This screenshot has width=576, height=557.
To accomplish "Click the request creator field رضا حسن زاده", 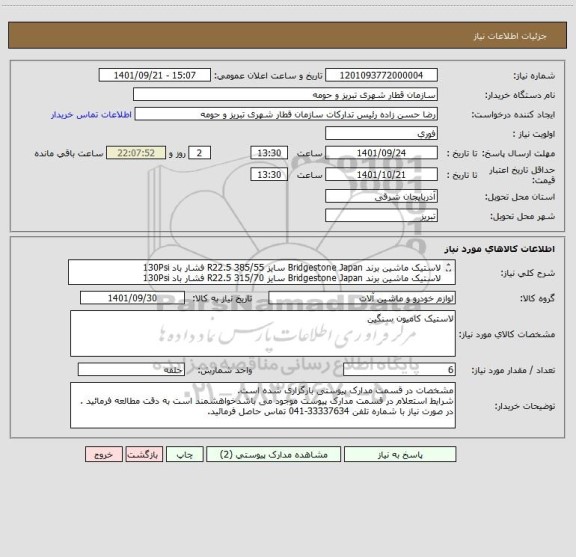I will [286, 114].
